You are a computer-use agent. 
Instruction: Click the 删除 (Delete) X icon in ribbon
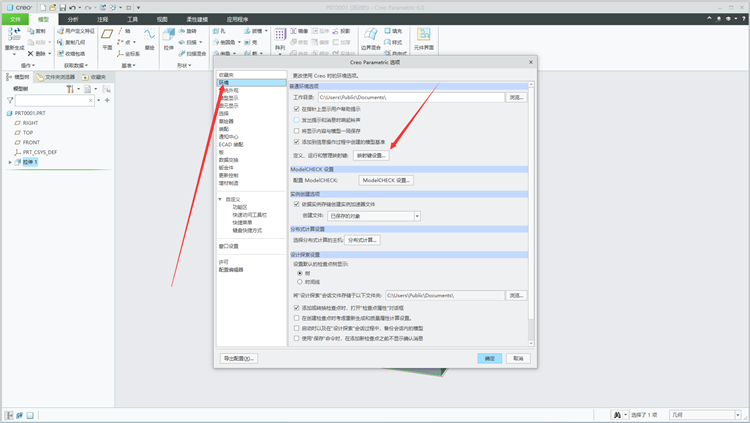point(31,54)
